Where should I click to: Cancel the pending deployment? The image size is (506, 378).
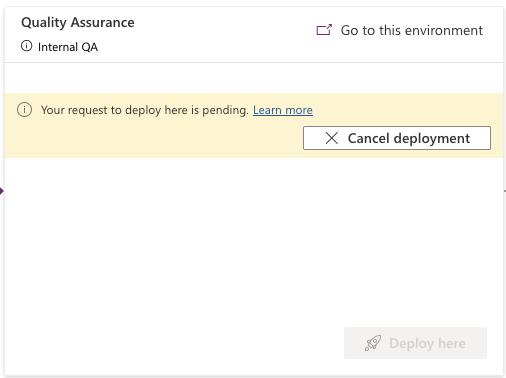pos(397,138)
